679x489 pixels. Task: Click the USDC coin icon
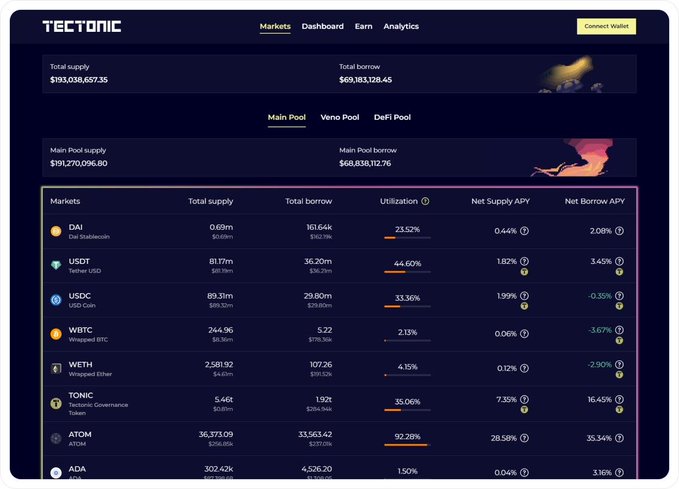click(x=56, y=300)
